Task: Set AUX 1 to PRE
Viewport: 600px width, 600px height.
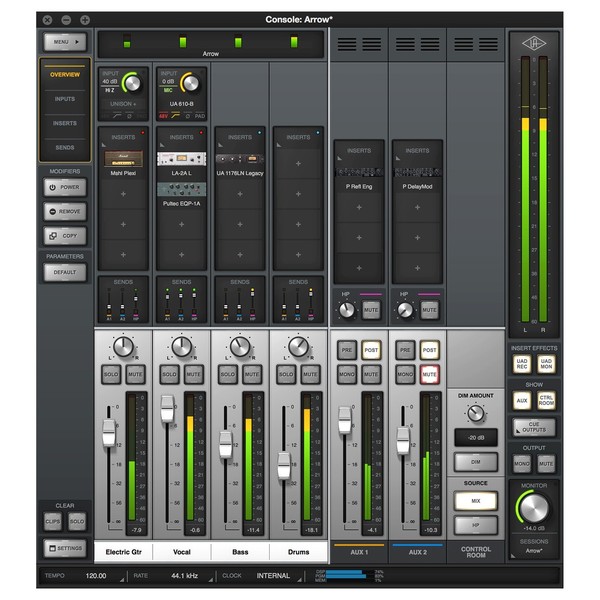Action: tap(347, 350)
